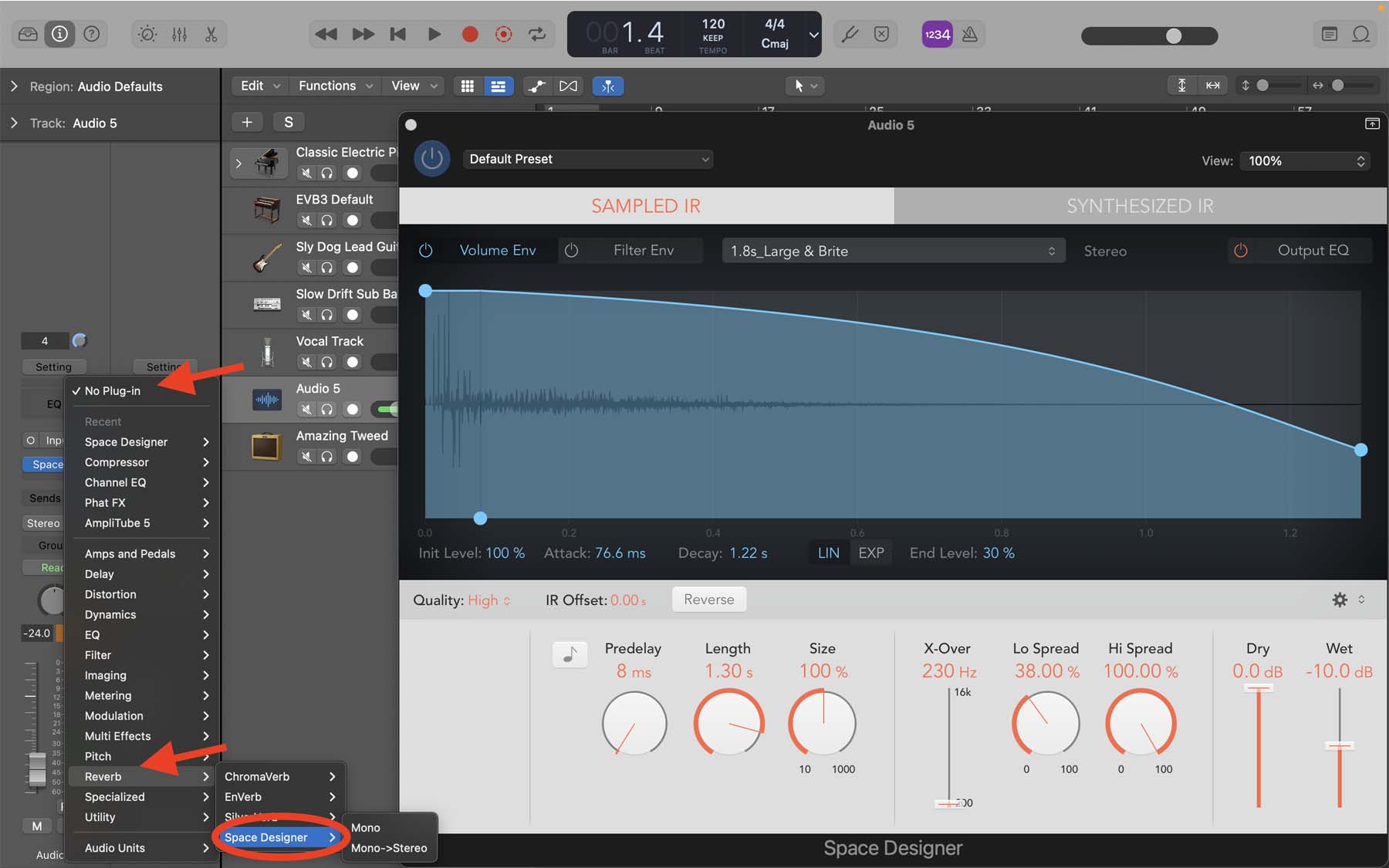Image resolution: width=1389 pixels, height=868 pixels.
Task: Enable the count-in 1234 button
Action: (x=938, y=34)
